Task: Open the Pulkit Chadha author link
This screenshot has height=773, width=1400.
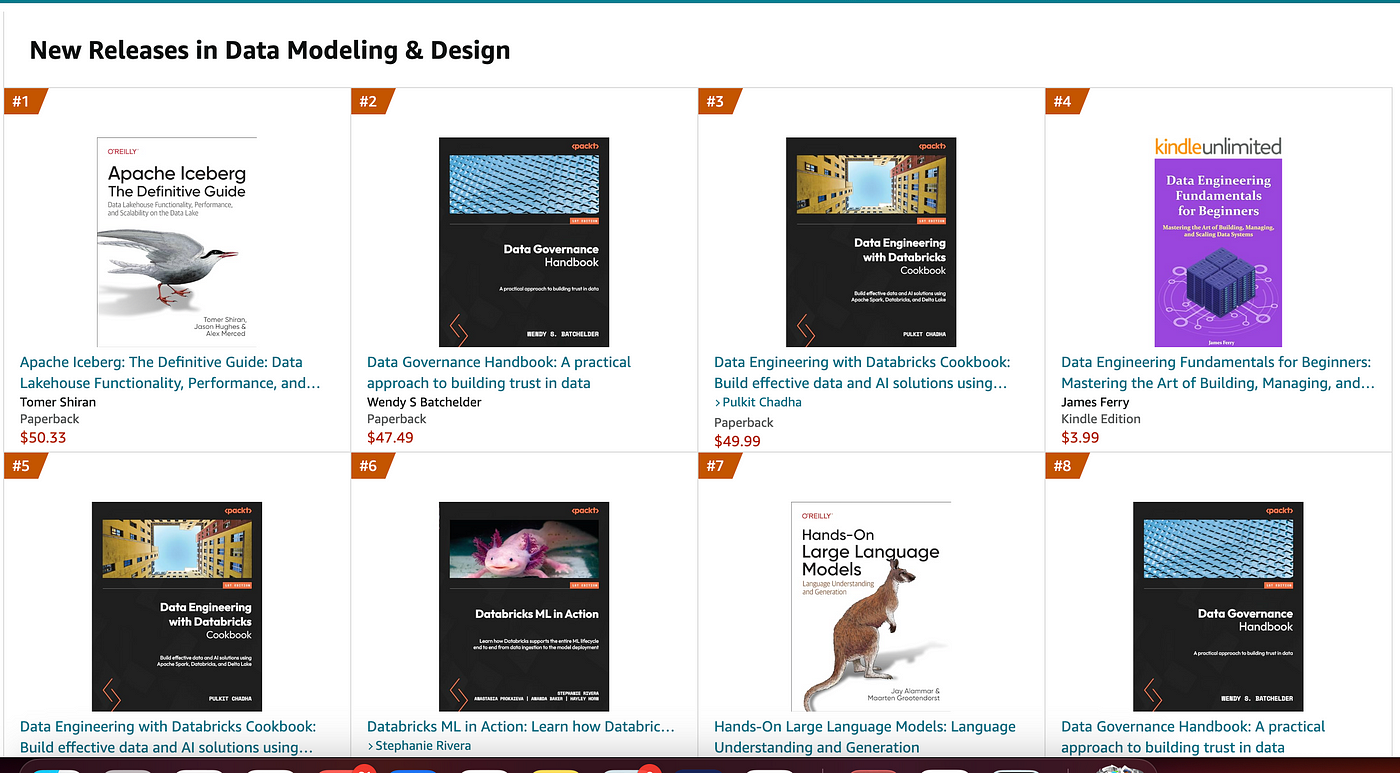Action: click(x=762, y=402)
